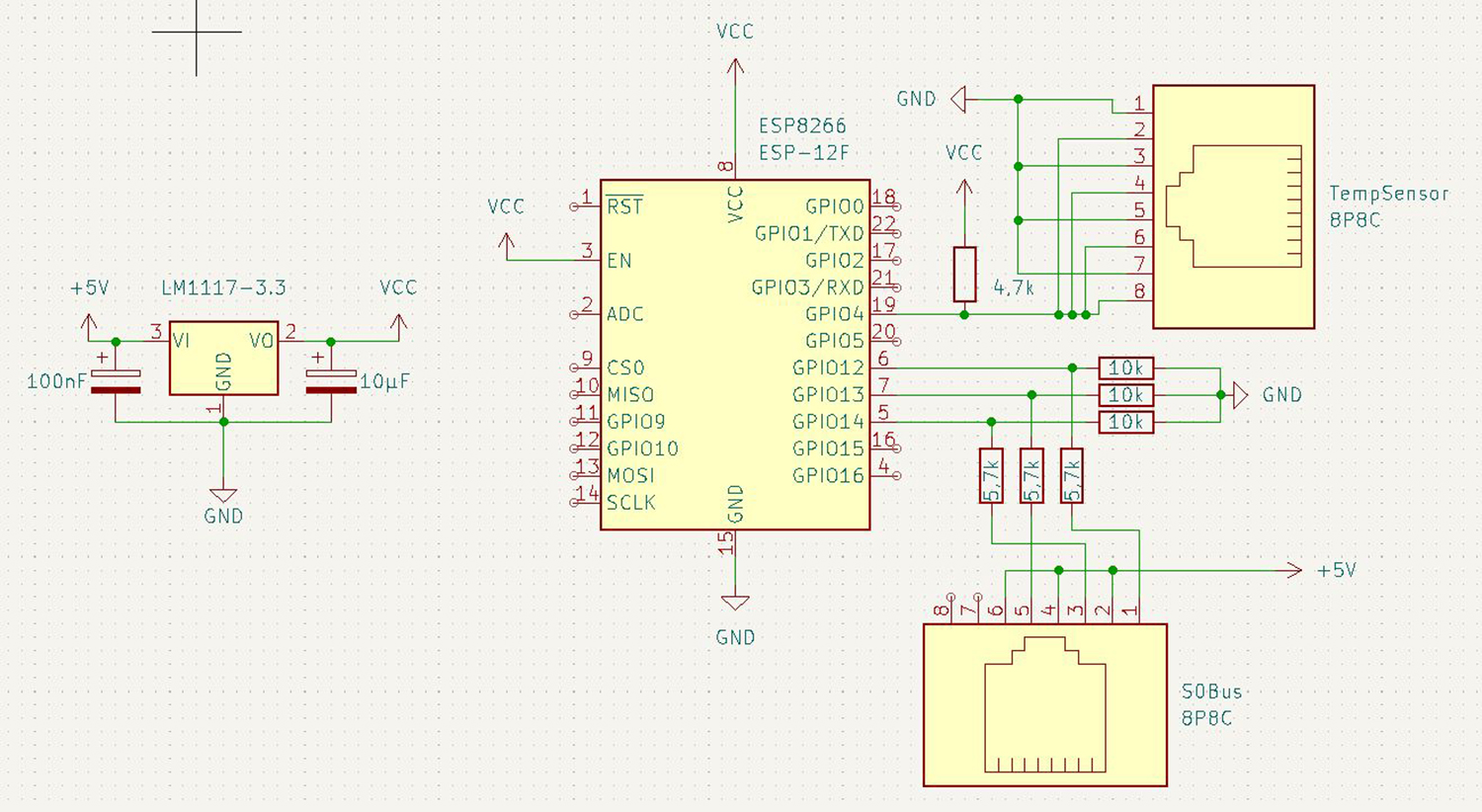Click the 100nF value text
This screenshot has height=812, width=1482.
(x=56, y=381)
